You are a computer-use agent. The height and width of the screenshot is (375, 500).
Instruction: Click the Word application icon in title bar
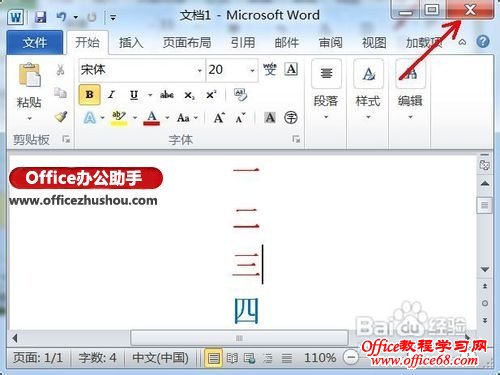[x=16, y=16]
